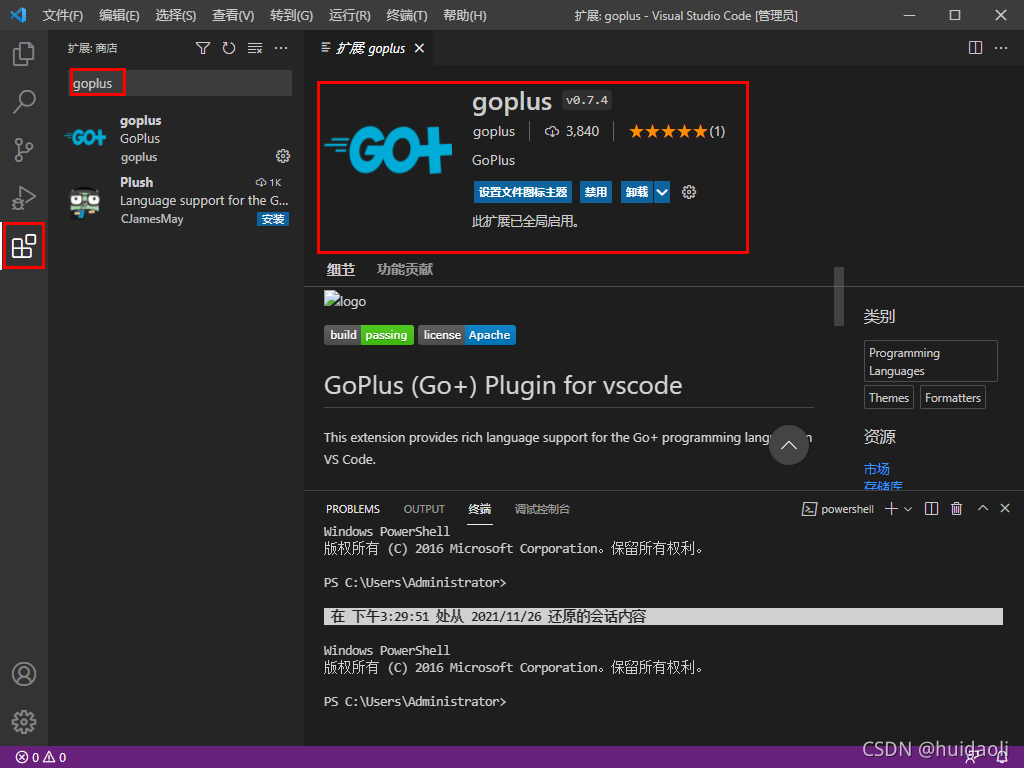Open the 终端(T) menu
Viewport: 1024px width, 768px height.
tap(407, 15)
